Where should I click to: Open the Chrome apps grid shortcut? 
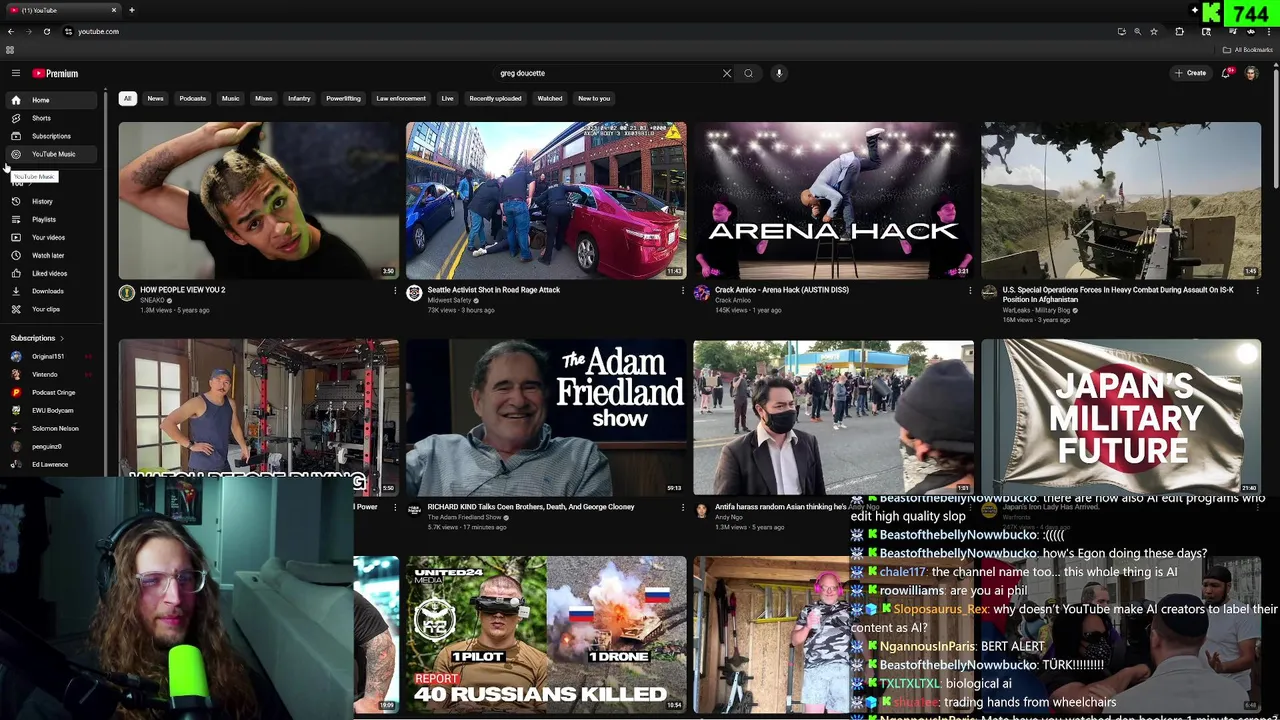point(10,49)
